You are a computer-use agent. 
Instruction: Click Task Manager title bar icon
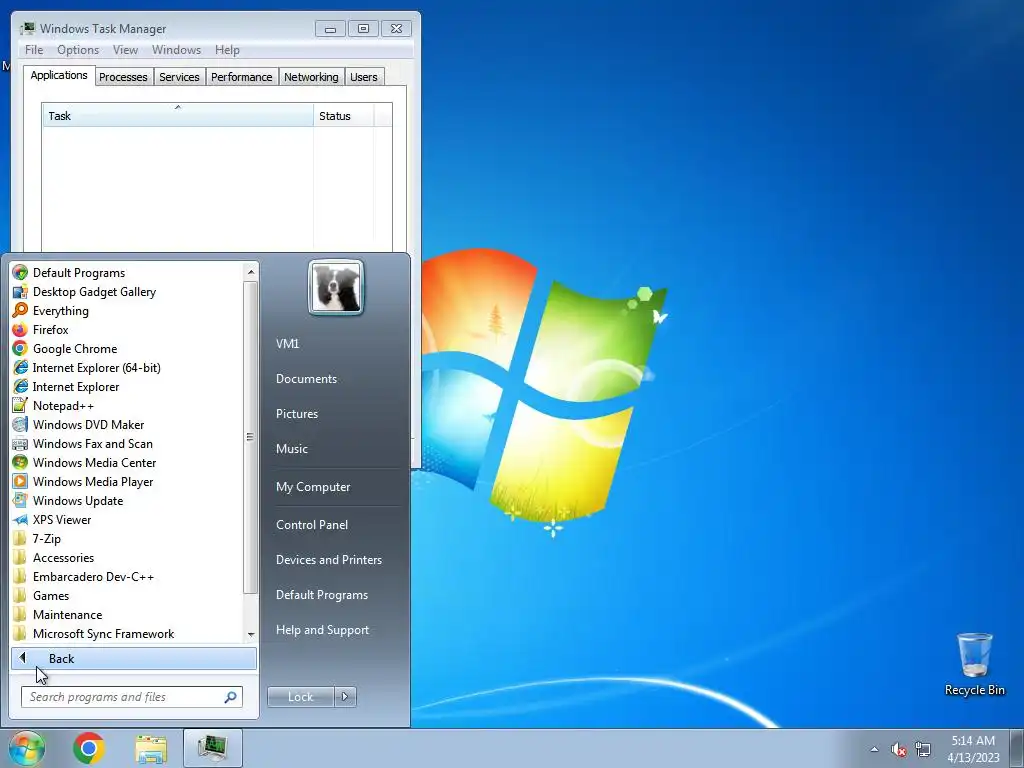pyautogui.click(x=28, y=28)
